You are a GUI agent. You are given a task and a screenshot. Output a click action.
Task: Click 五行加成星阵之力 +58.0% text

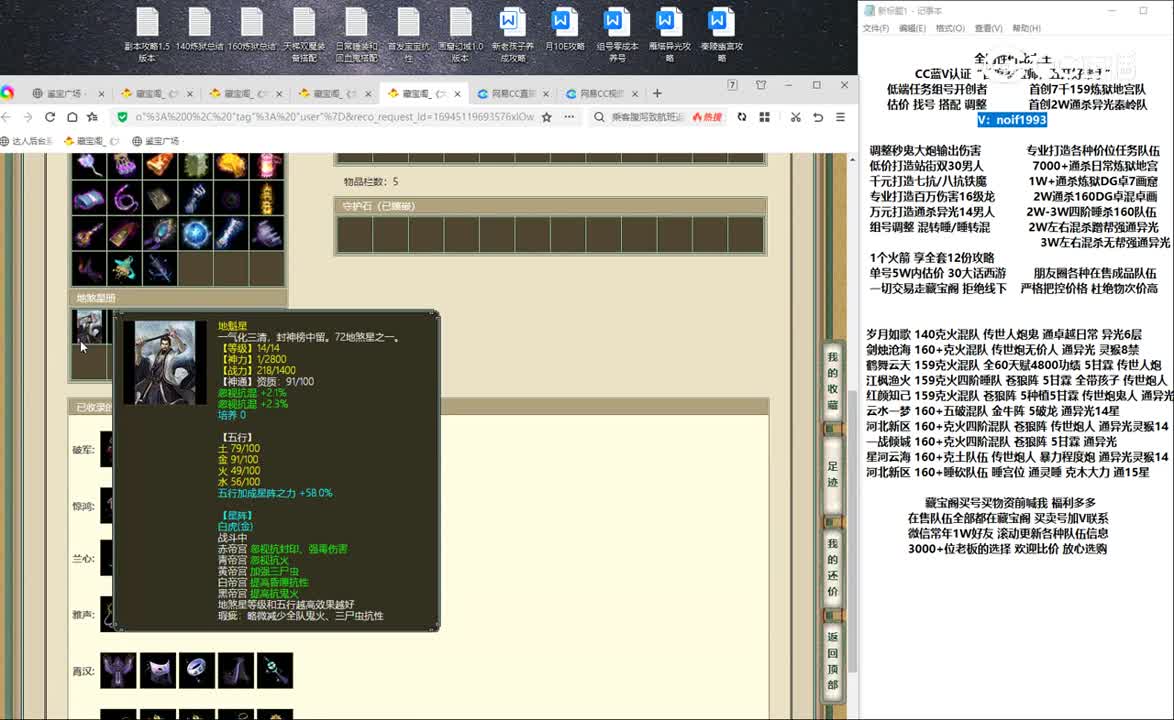click(275, 493)
